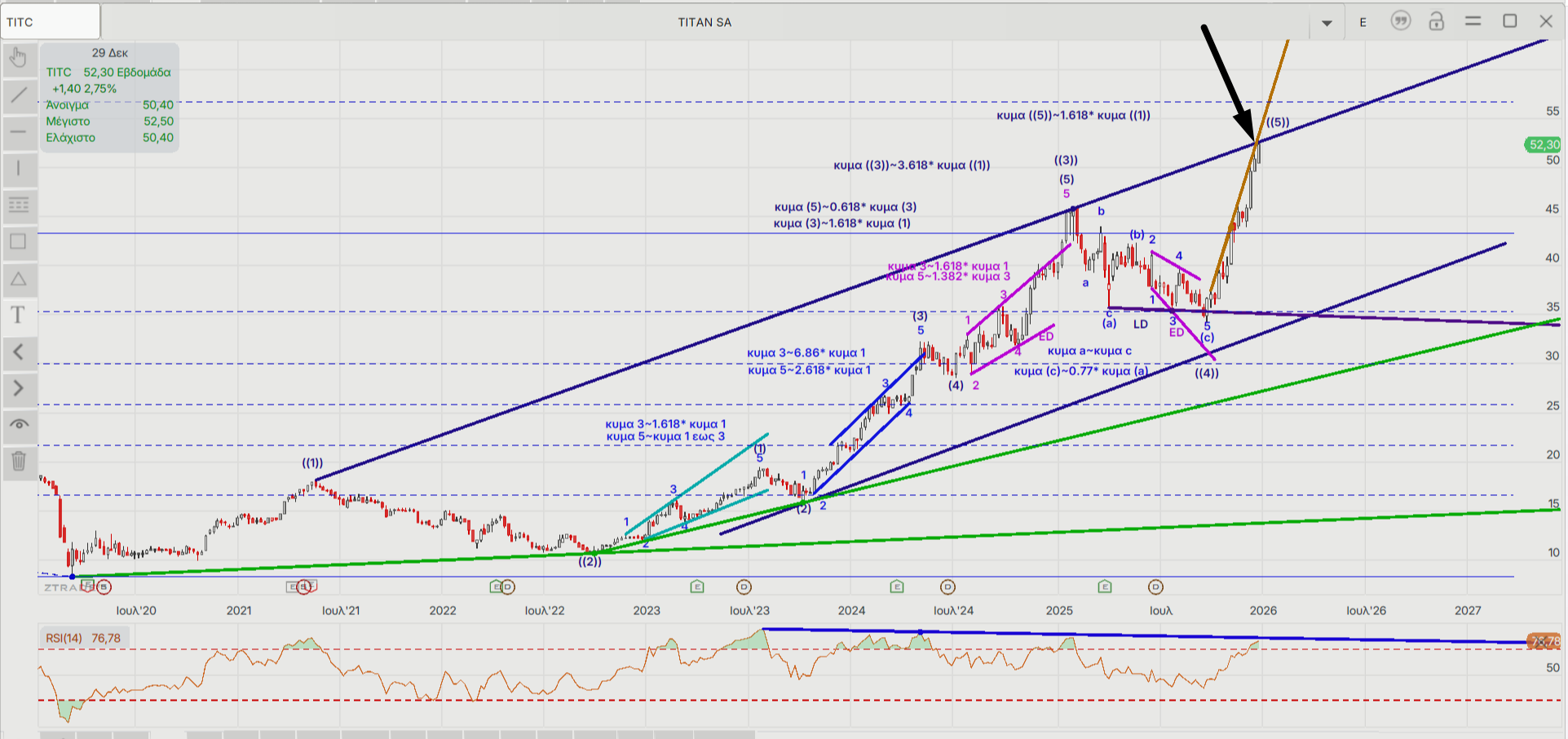Toggle the E button in title bar
The image size is (1568, 739).
tap(1363, 22)
